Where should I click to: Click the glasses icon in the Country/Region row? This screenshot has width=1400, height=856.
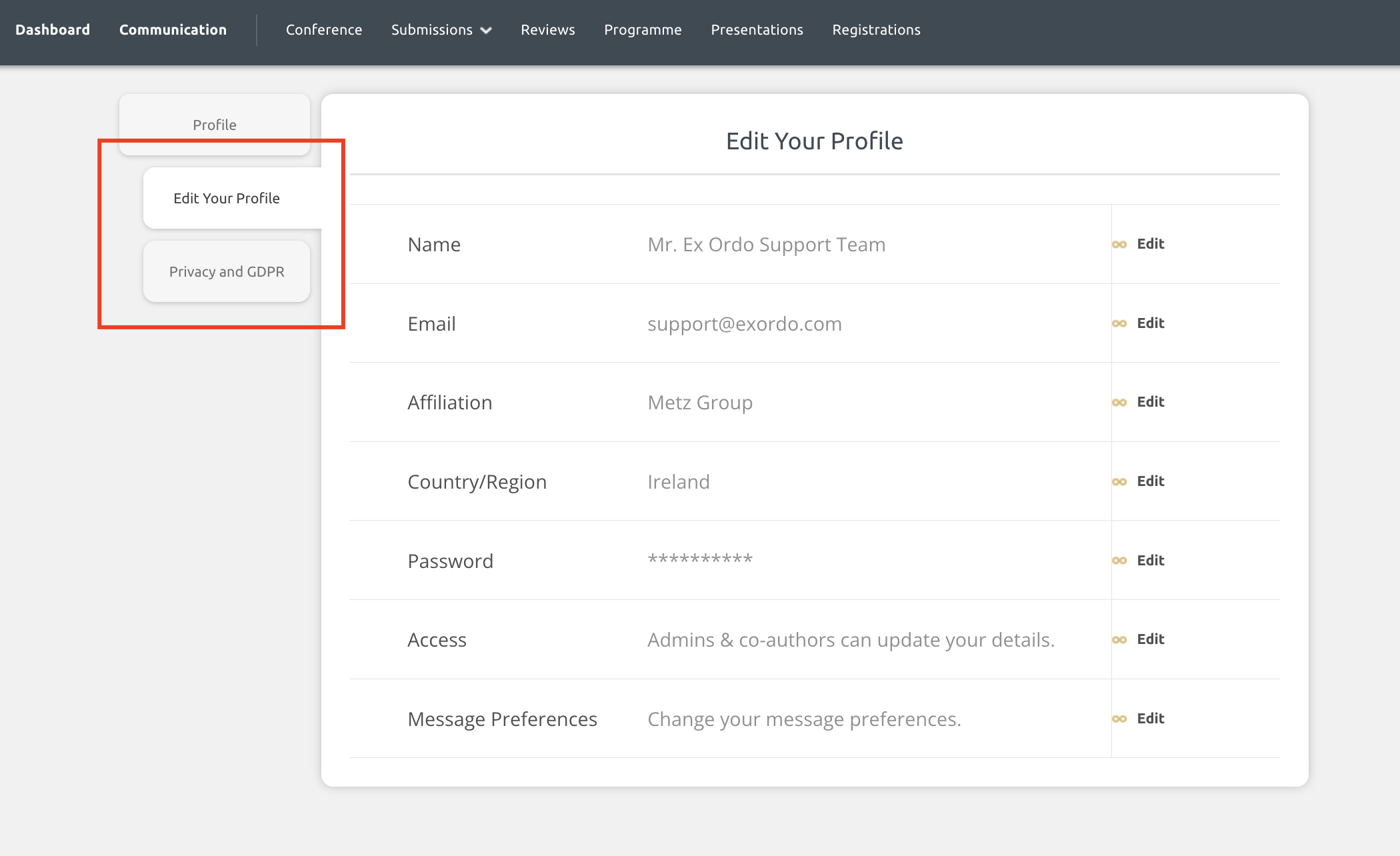pyautogui.click(x=1119, y=482)
